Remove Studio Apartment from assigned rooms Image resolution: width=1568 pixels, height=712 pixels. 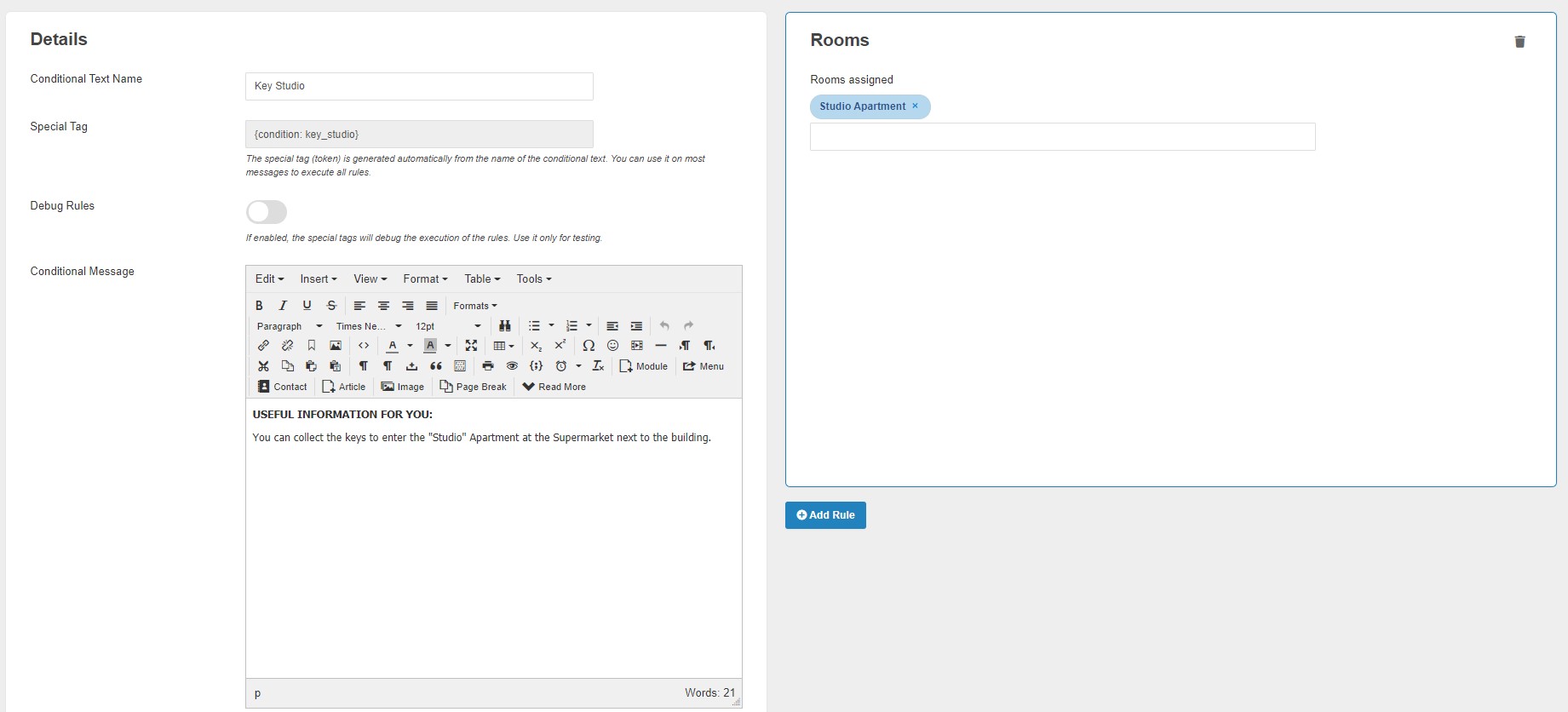916,106
